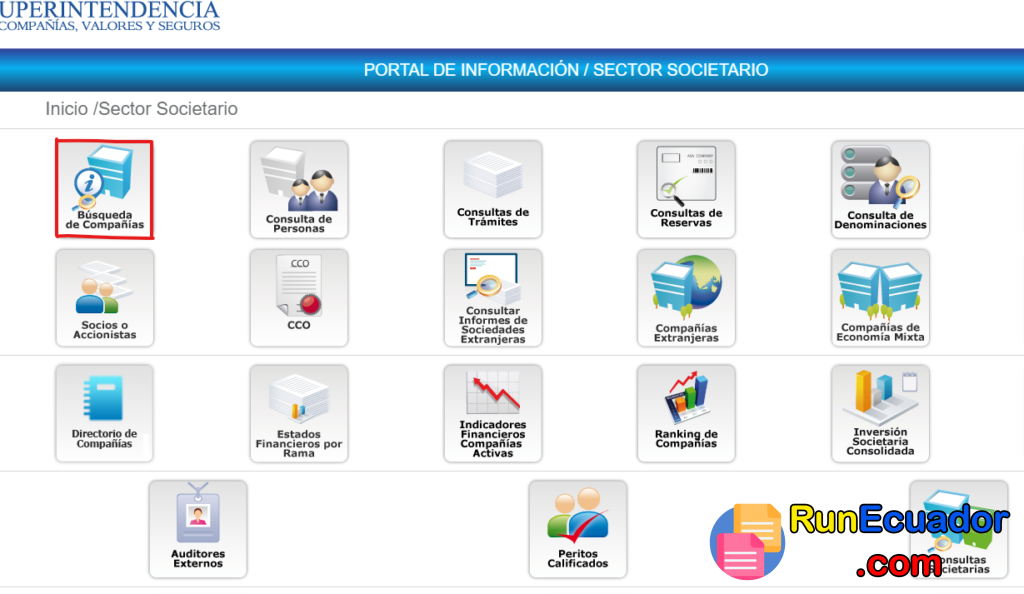Open Estados Financieros por Rama
The height and width of the screenshot is (594, 1024).
[298, 412]
